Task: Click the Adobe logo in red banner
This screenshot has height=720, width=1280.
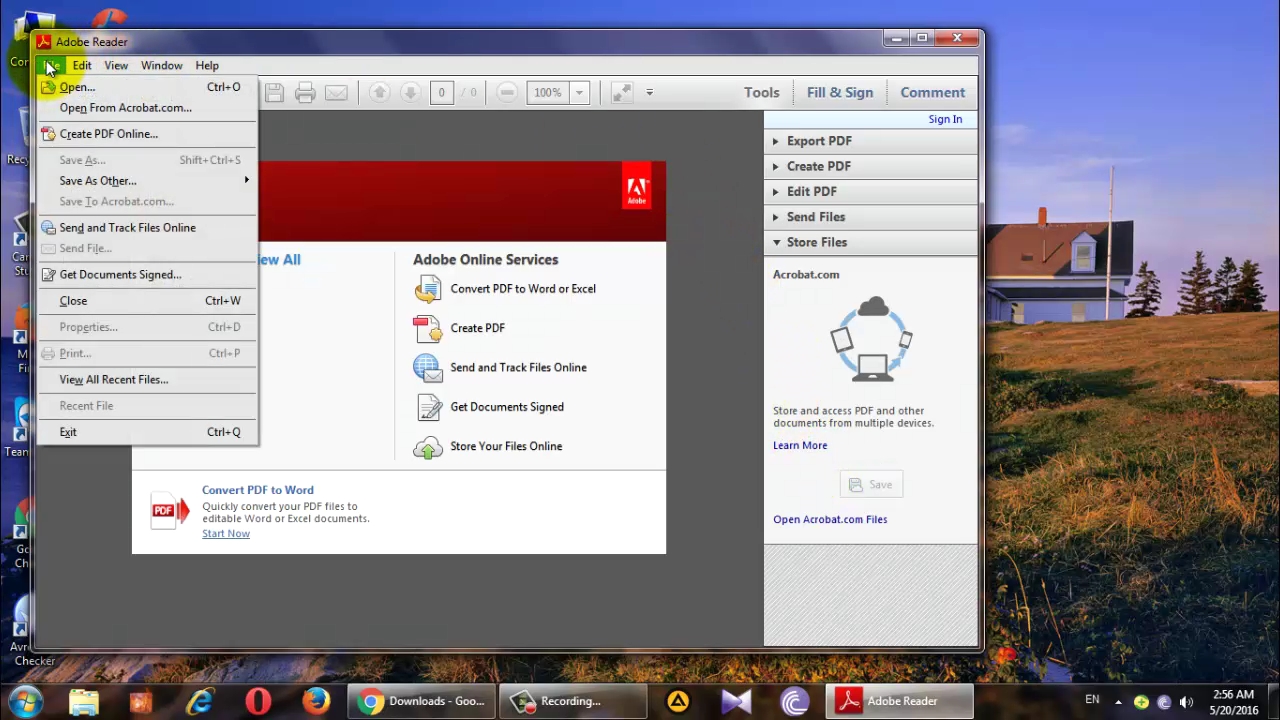Action: point(637,187)
